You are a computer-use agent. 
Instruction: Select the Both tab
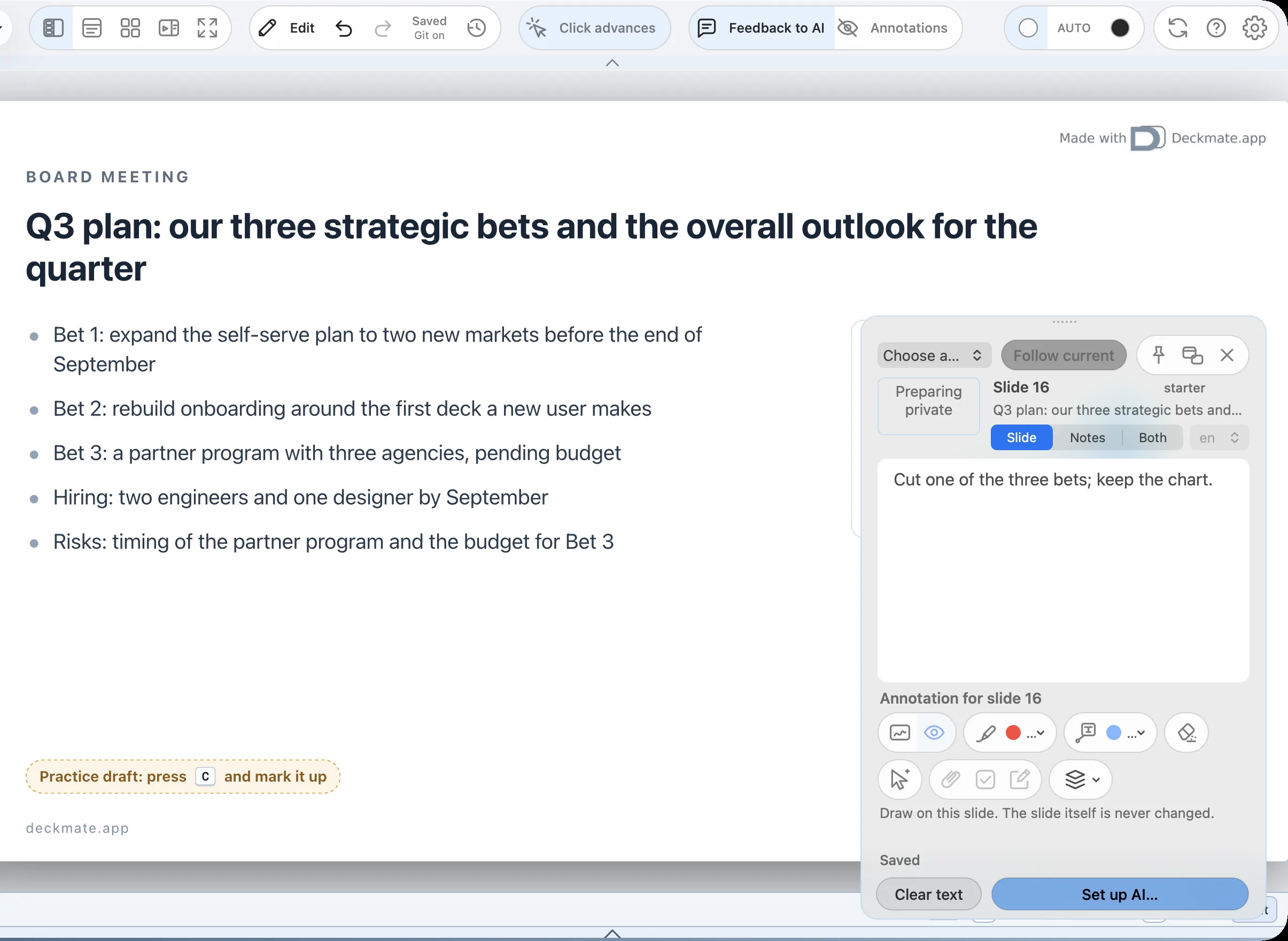click(1152, 437)
